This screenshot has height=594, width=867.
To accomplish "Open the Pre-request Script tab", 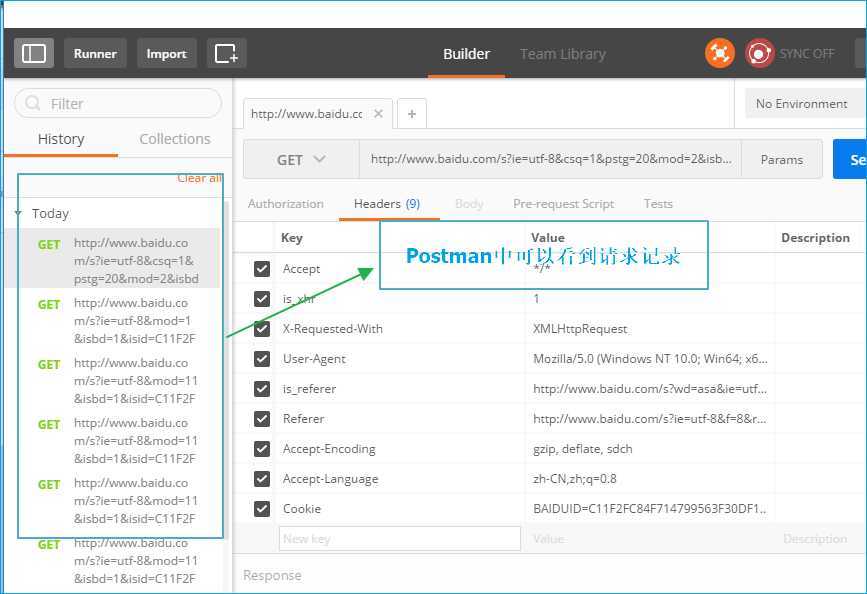I will [x=563, y=204].
